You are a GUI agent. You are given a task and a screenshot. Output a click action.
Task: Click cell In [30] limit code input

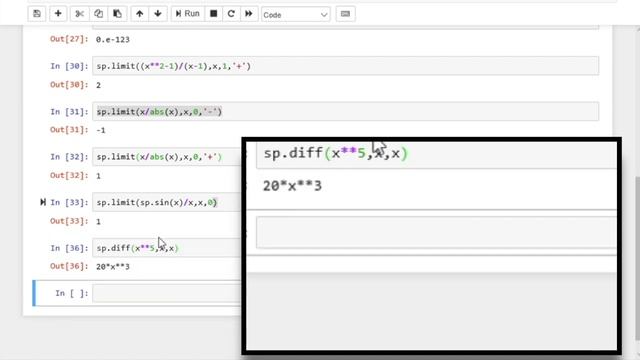345,66
